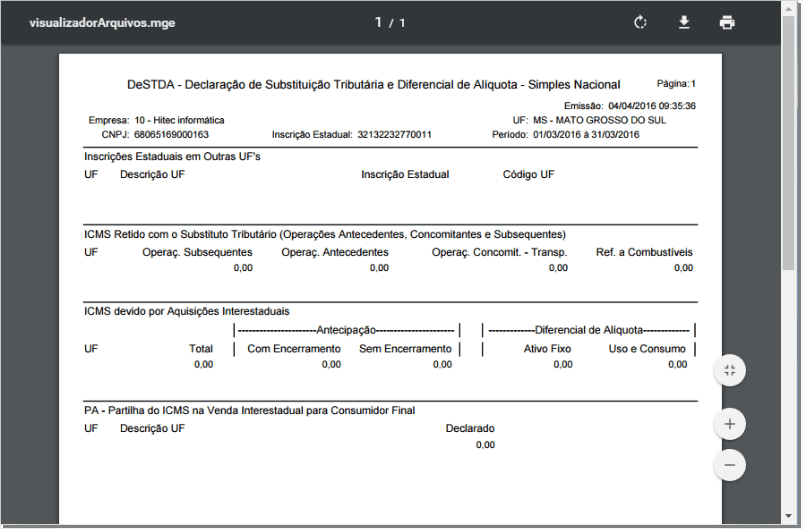Click 'Operaç. Subsequentes' column header
The width and height of the screenshot is (803, 529).
point(197,252)
